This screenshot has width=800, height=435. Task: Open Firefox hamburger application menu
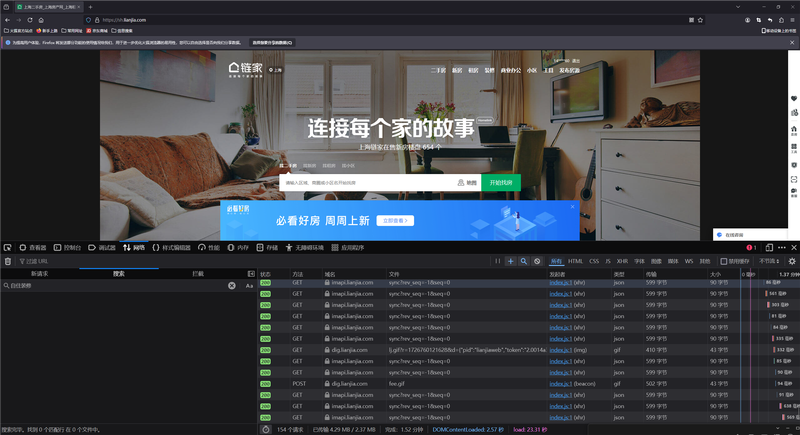[792, 20]
